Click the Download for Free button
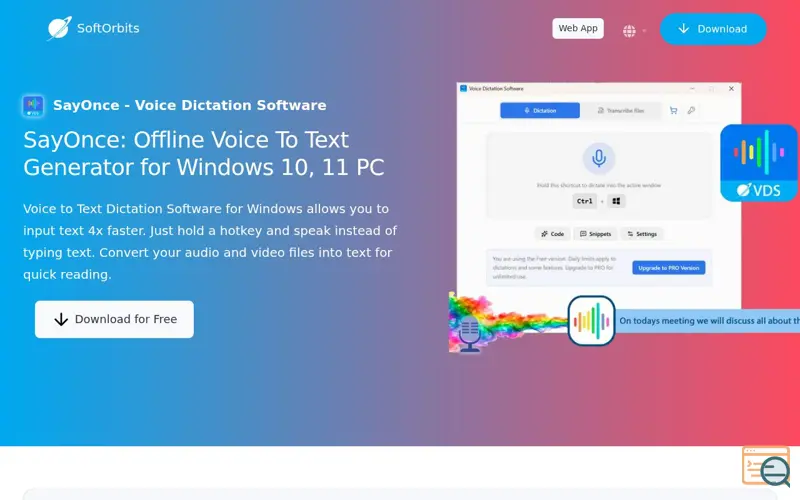Screen dimensions: 800x500 (x=114, y=319)
